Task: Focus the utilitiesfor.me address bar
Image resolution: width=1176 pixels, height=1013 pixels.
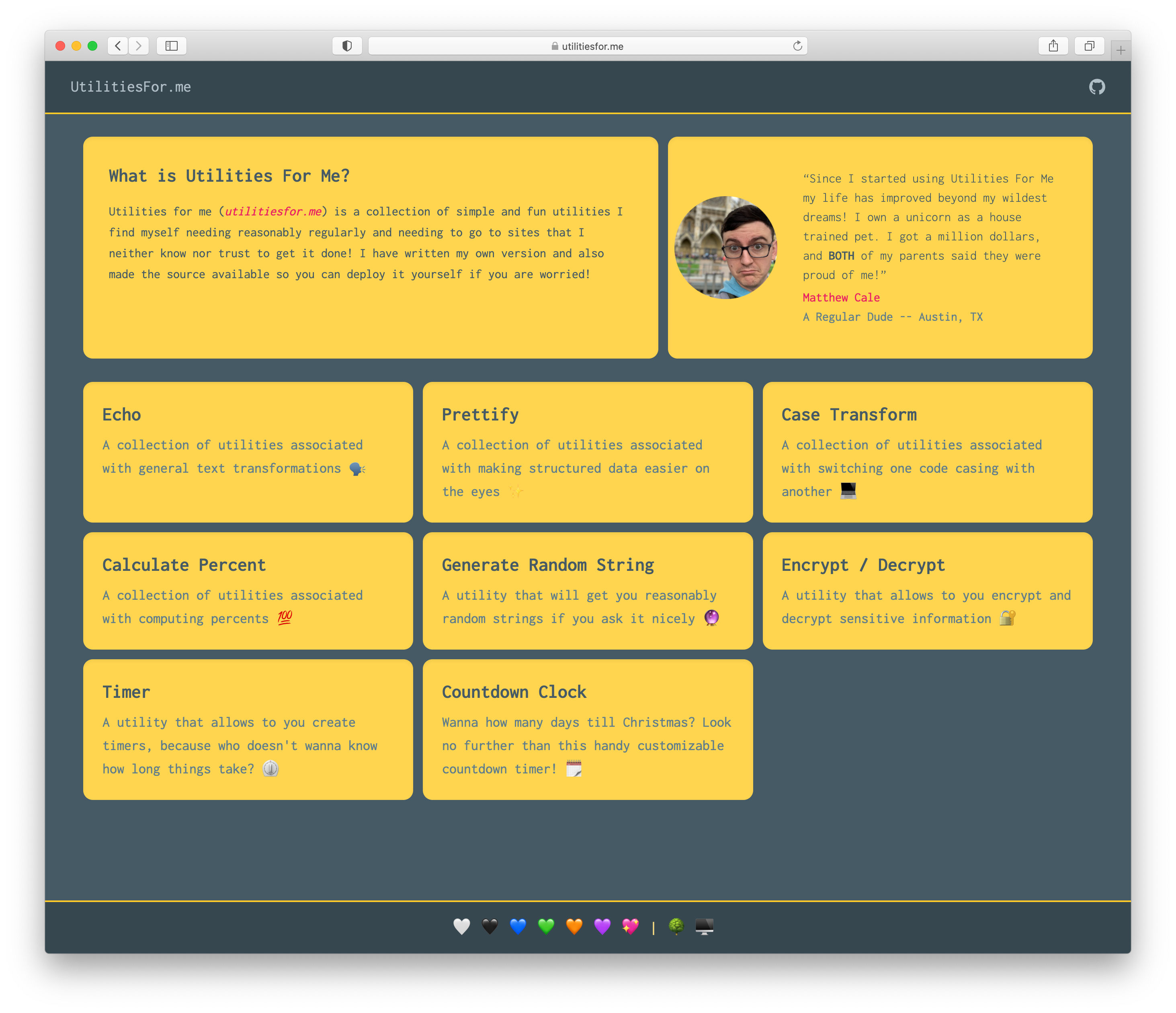Action: 588,46
